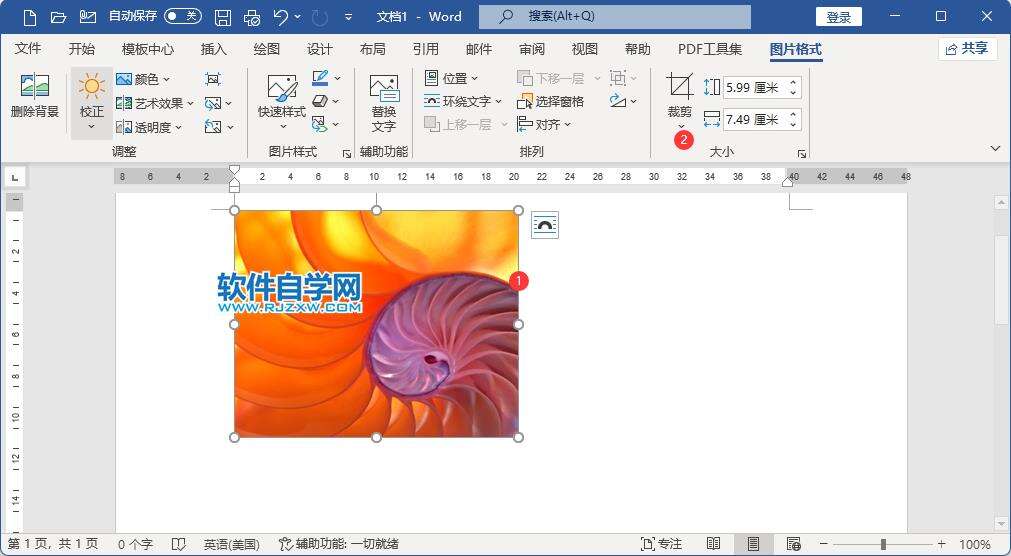Select the 图片格式 tab
Viewport: 1011px width, 556px height.
[796, 48]
